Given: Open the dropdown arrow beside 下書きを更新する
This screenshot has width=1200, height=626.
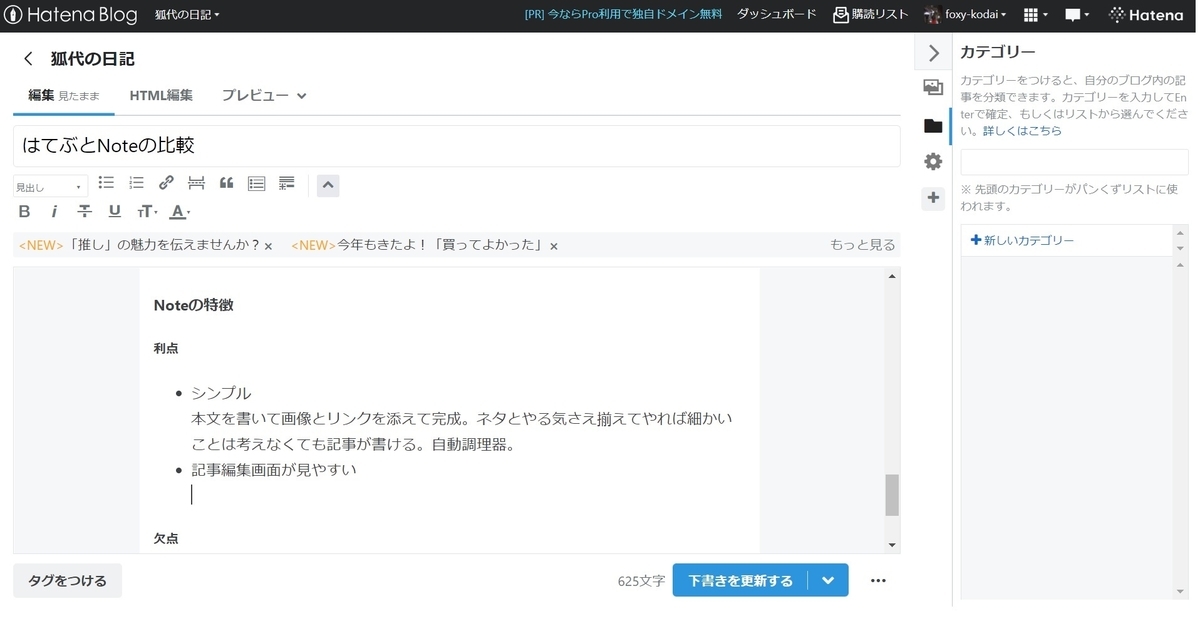Looking at the screenshot, I should (x=828, y=581).
